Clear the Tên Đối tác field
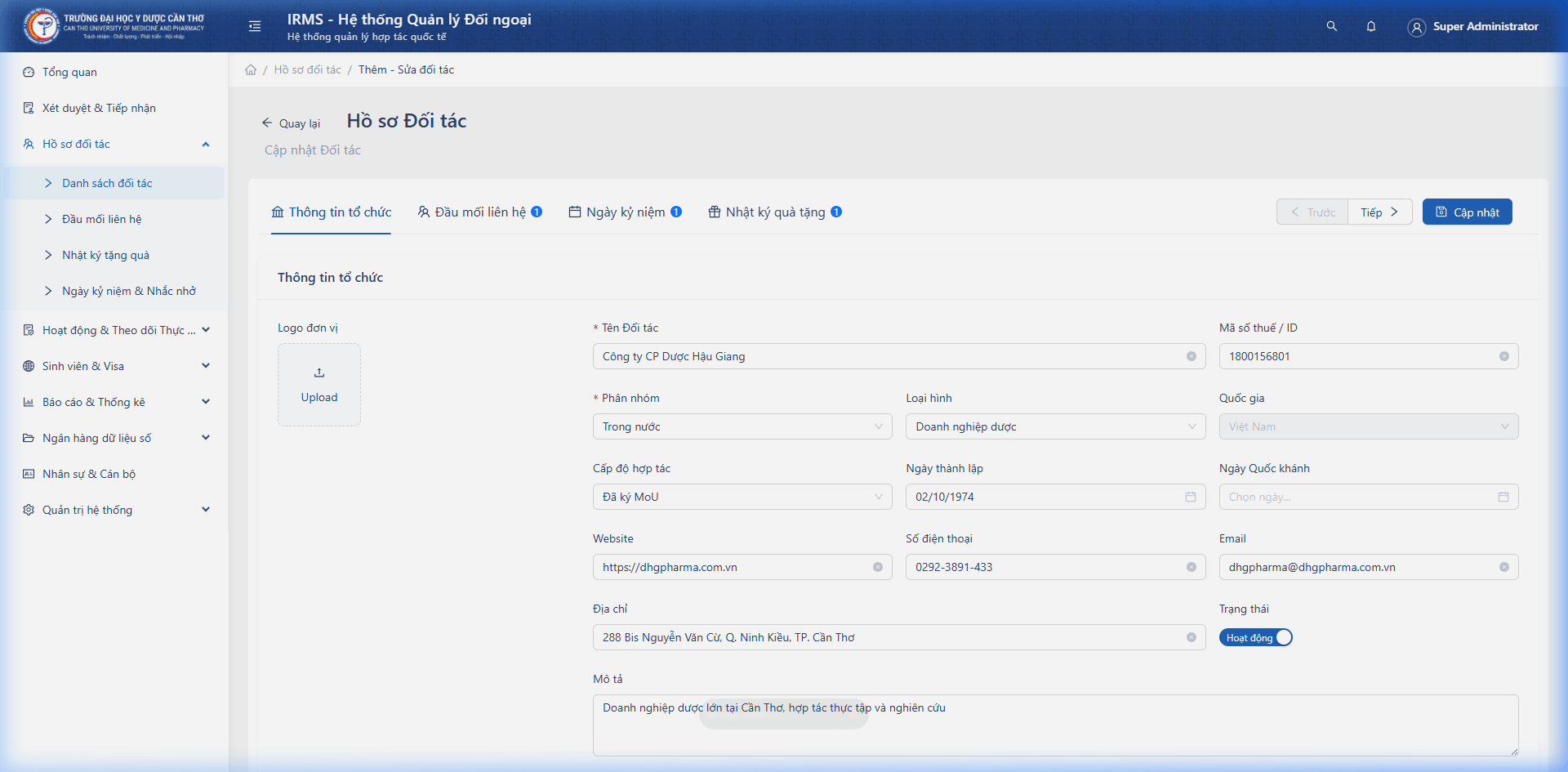1568x772 pixels. [x=1191, y=356]
